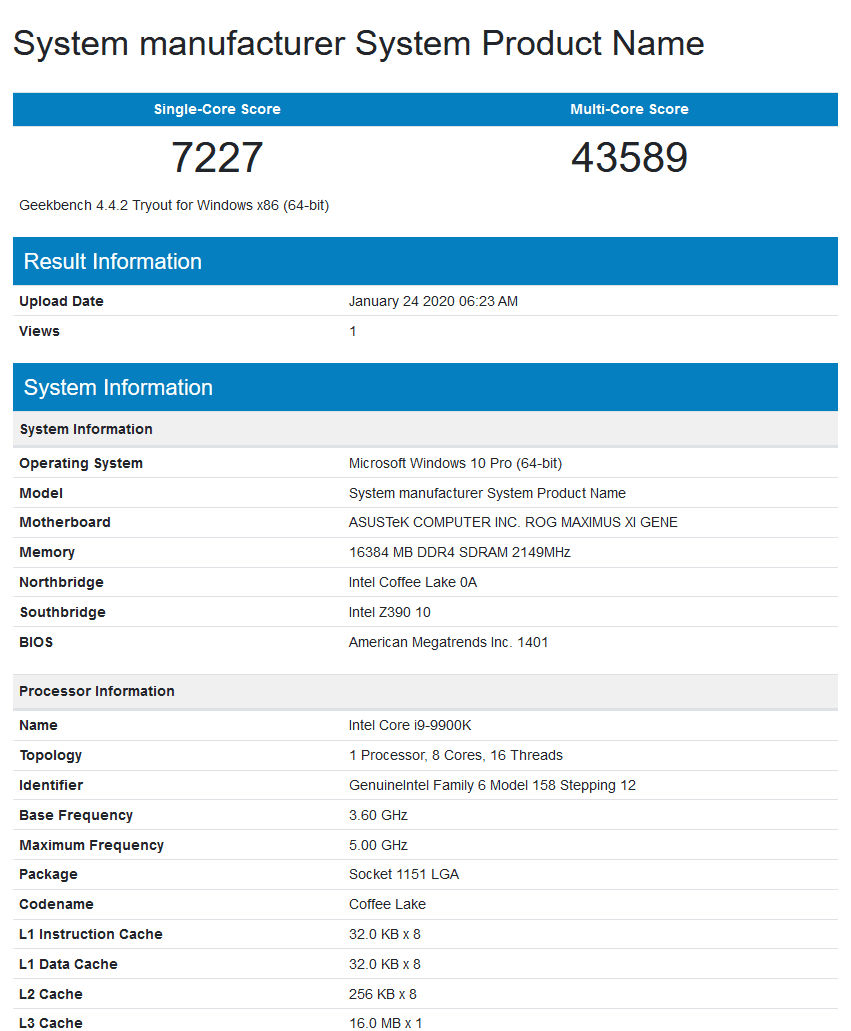Screen dimensions: 851x1031
Task: Select the multi-core score 43589
Action: point(629,158)
